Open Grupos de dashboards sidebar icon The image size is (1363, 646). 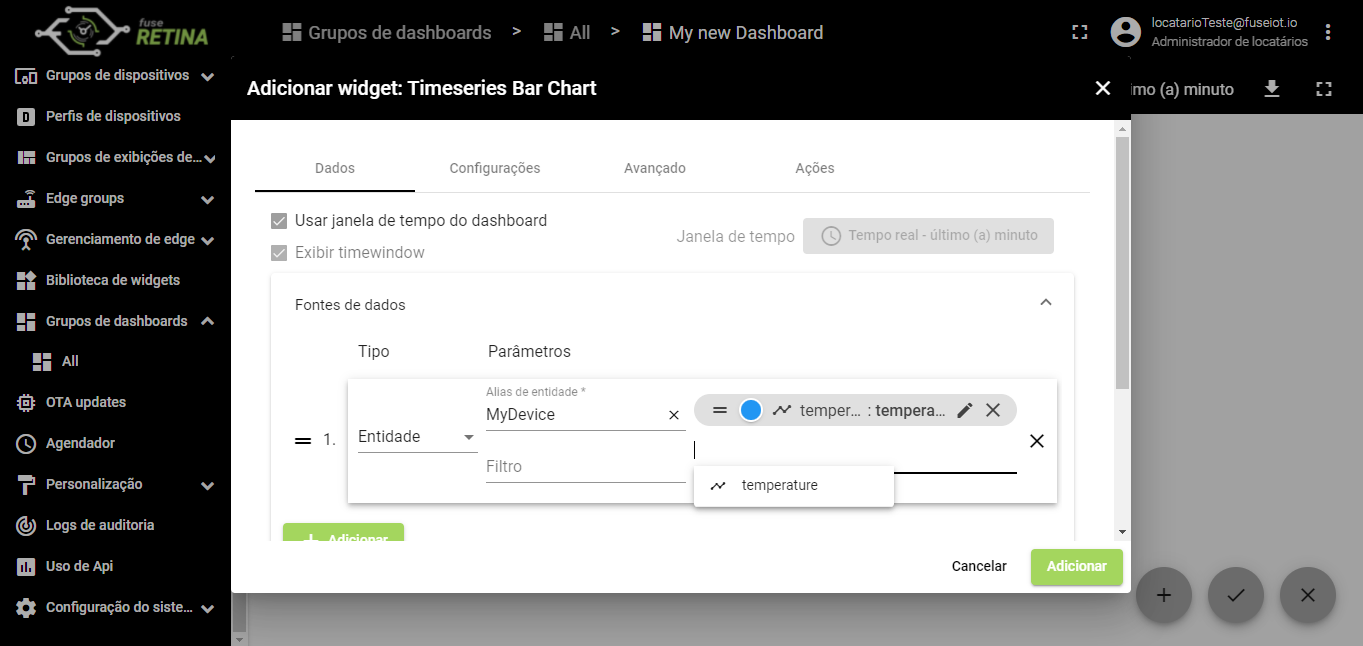(x=26, y=321)
